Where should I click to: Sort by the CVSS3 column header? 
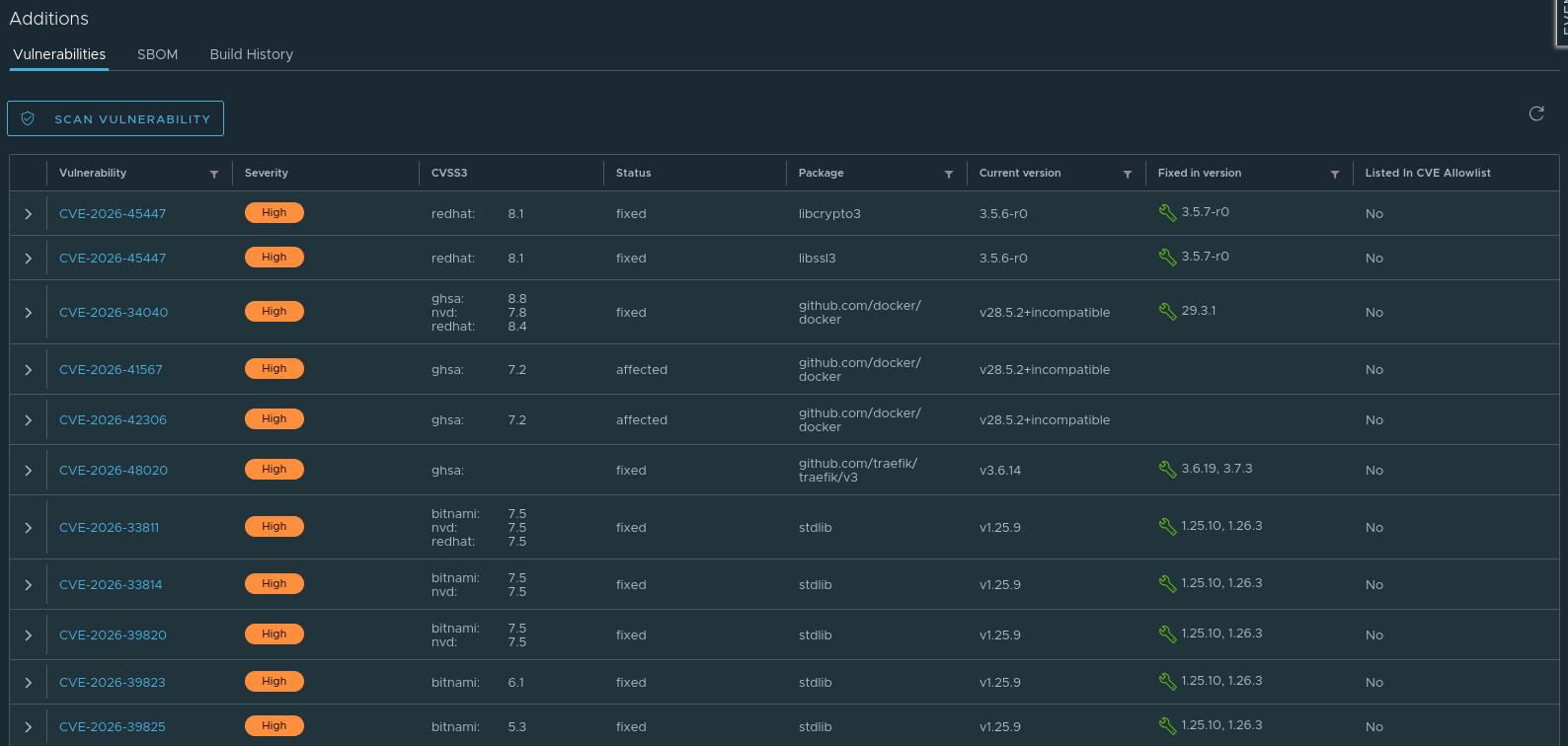coord(449,173)
